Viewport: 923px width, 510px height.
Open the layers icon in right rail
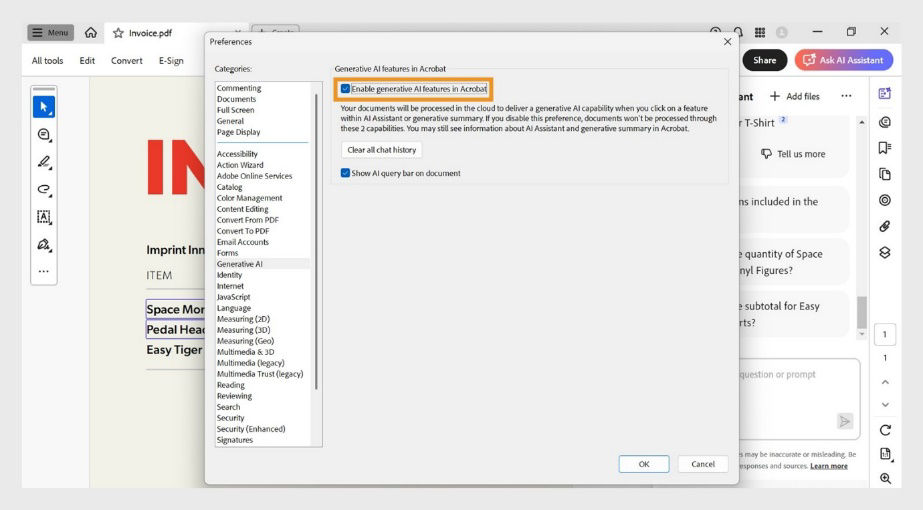[885, 253]
